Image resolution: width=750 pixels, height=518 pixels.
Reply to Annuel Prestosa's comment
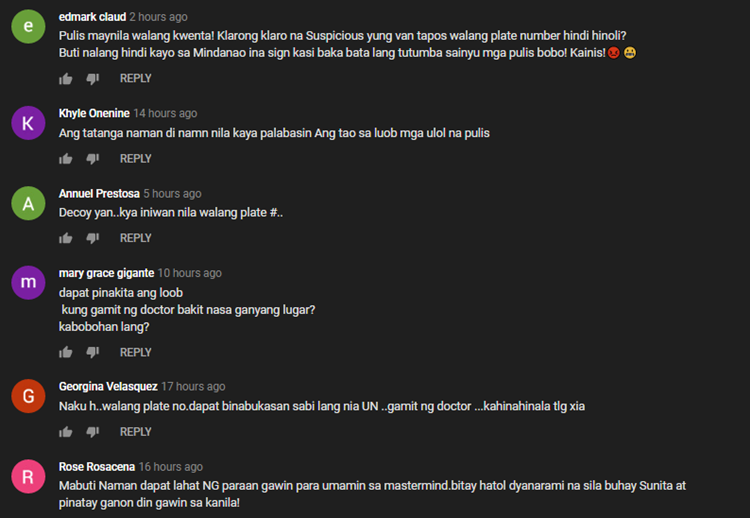point(135,238)
